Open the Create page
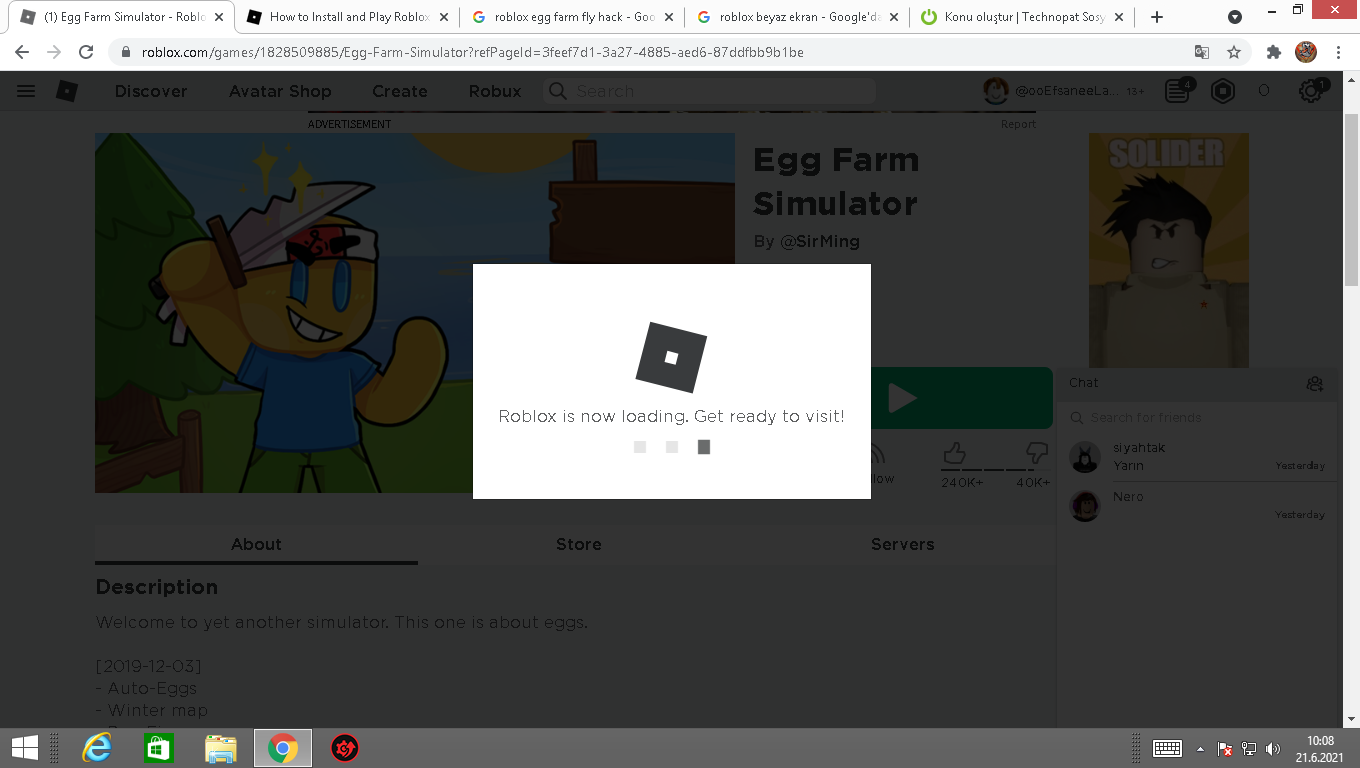 click(400, 91)
